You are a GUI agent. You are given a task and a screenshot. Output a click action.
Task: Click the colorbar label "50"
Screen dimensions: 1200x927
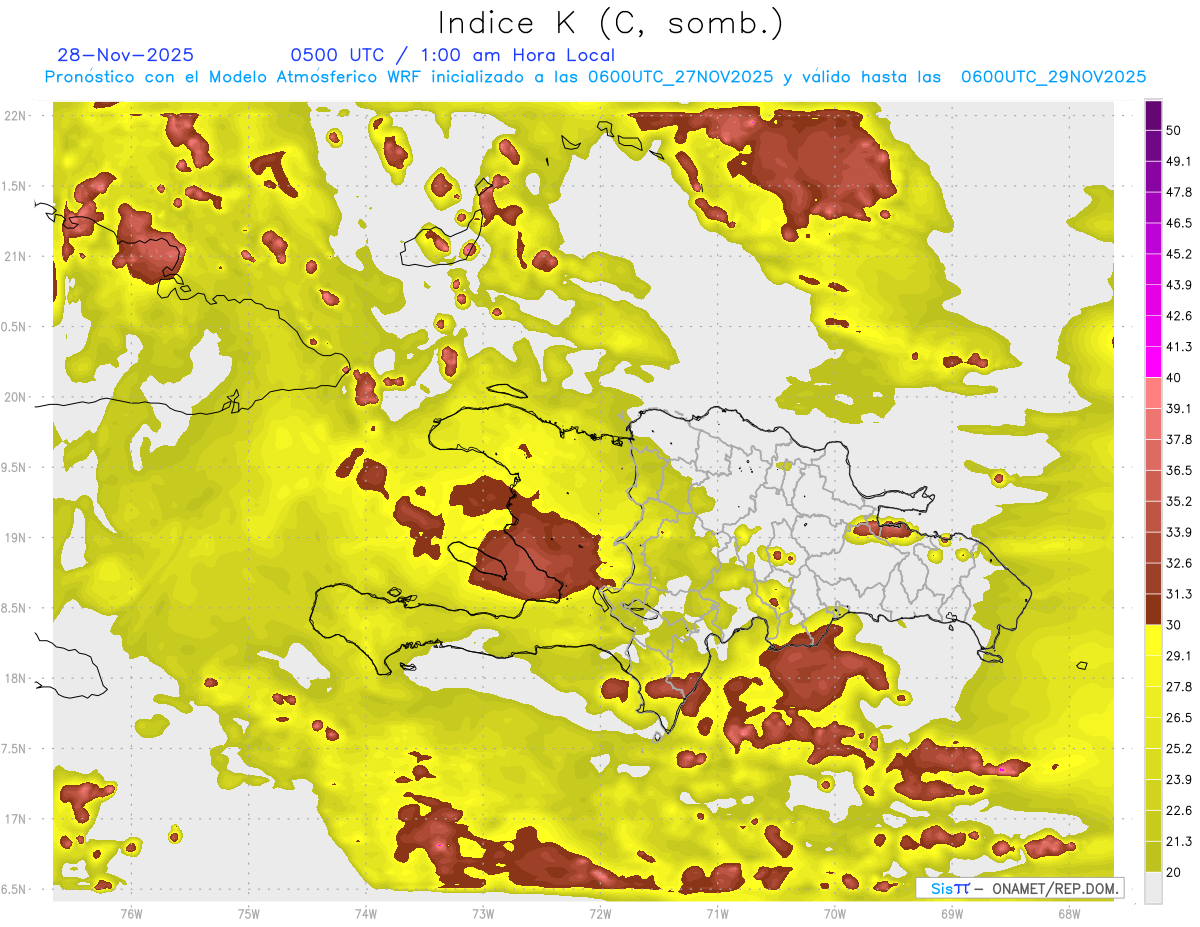(1175, 130)
